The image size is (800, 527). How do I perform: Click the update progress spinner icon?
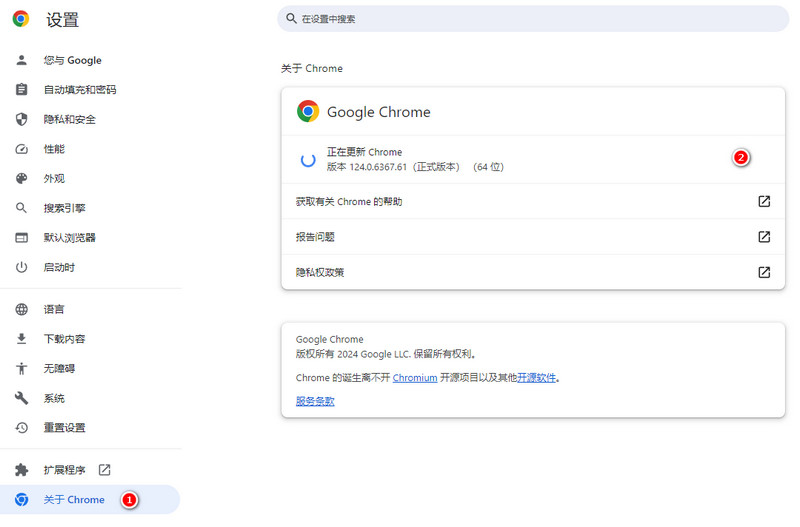tap(308, 160)
